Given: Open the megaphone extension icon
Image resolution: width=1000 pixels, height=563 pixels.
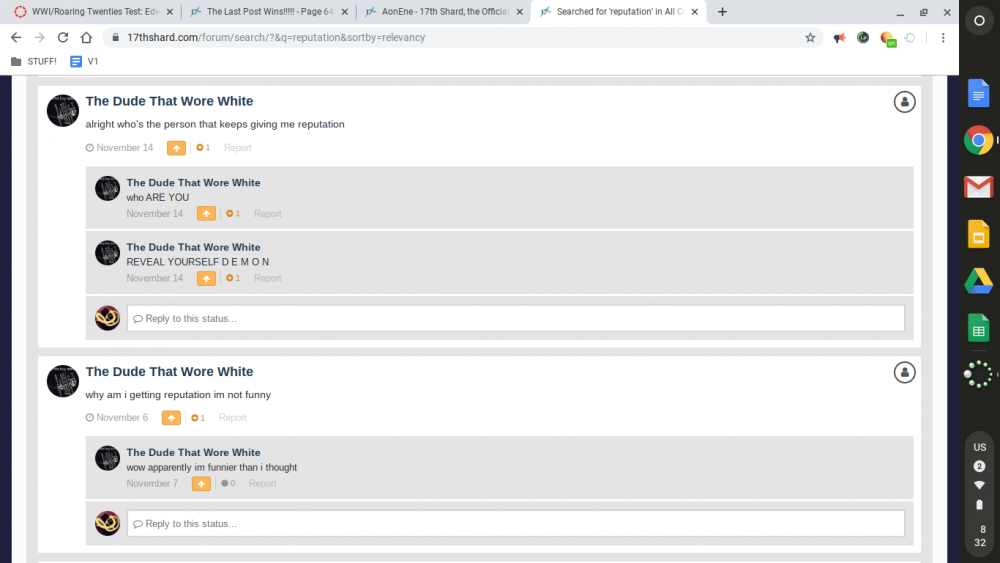Looking at the screenshot, I should coord(839,38).
